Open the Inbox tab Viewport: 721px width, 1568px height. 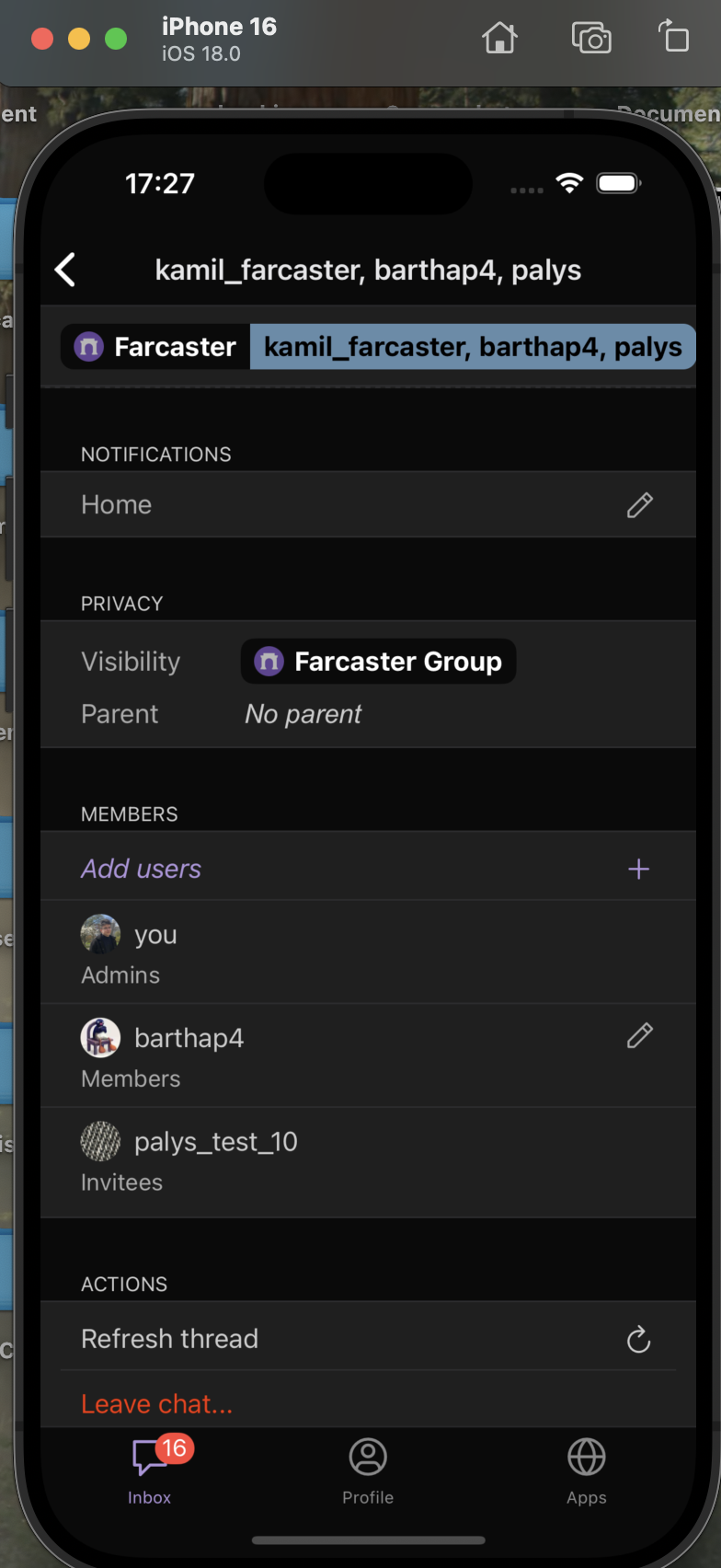tap(150, 1470)
